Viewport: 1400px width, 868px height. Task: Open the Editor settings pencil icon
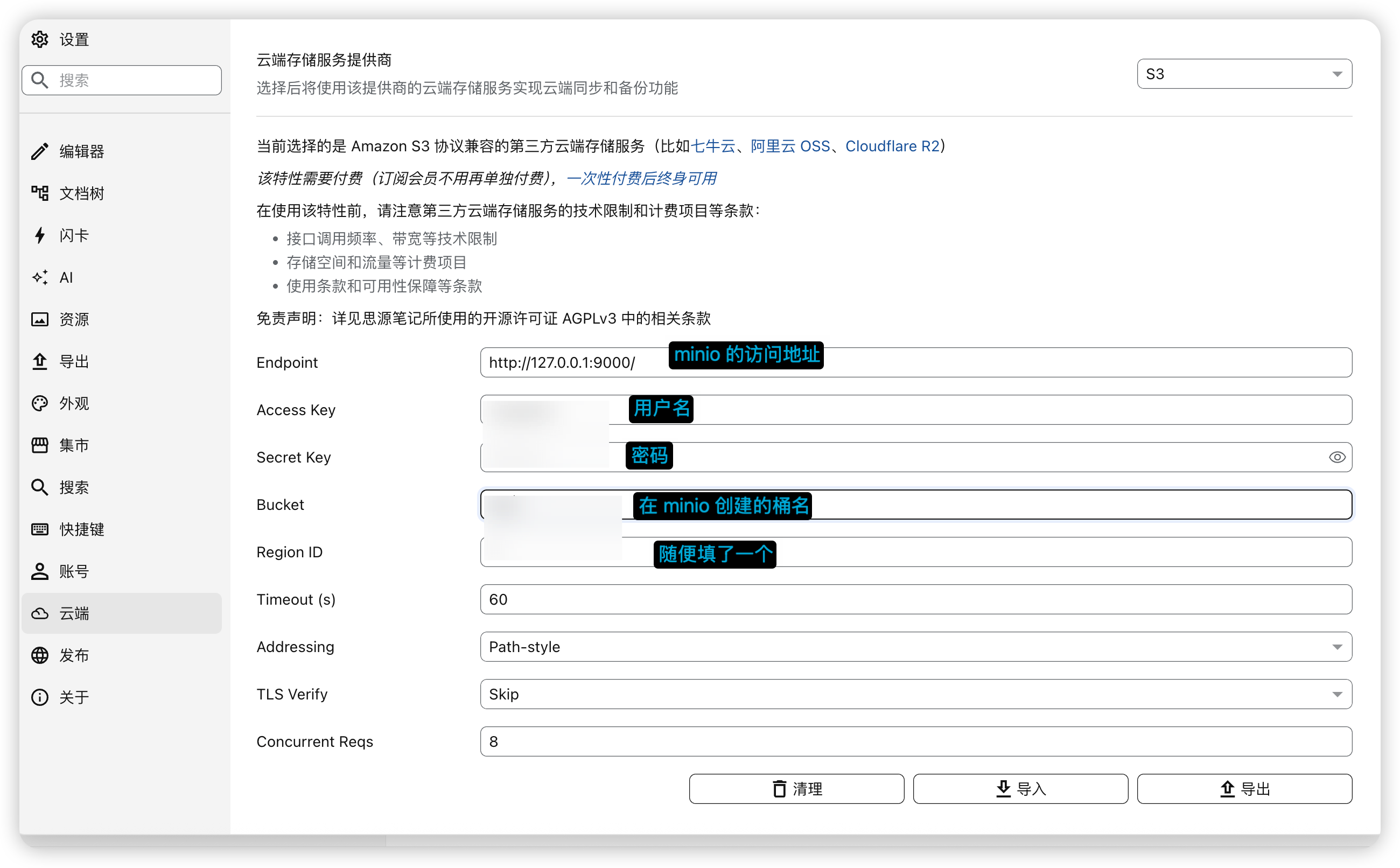(x=40, y=151)
